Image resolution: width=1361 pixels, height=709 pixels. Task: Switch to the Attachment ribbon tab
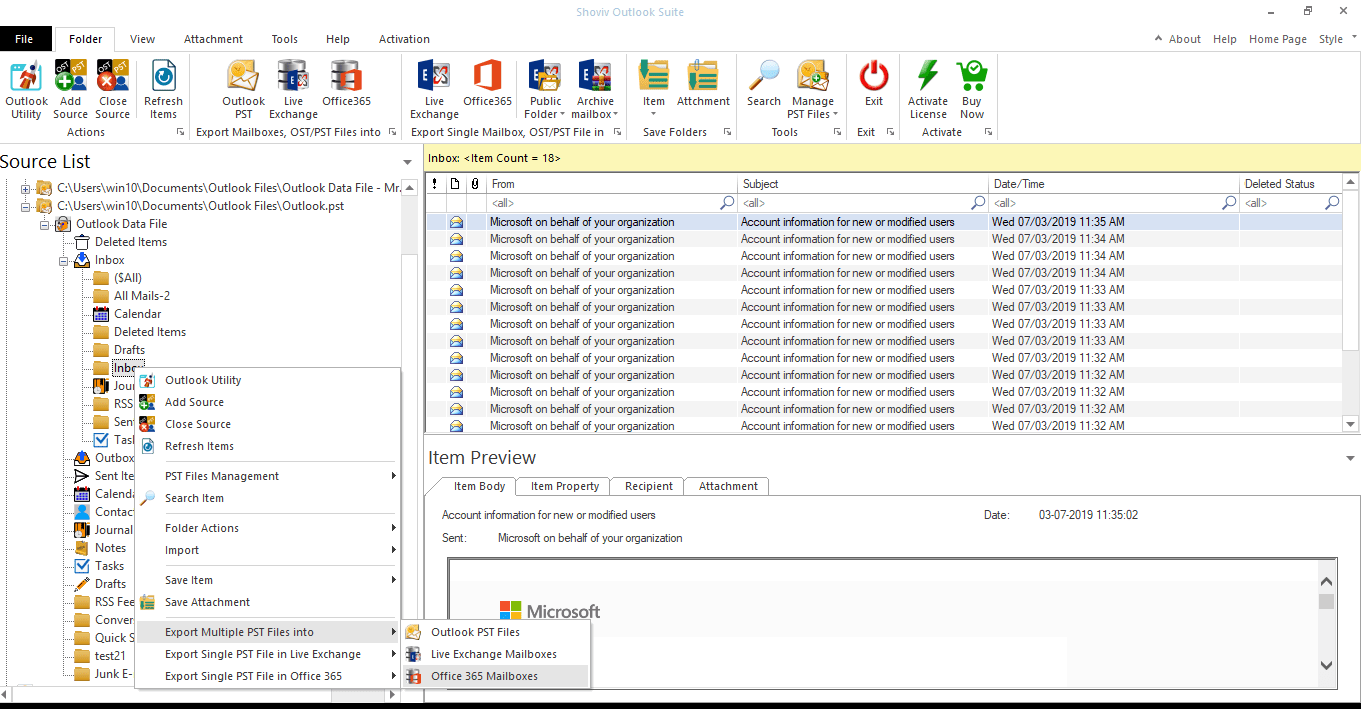click(213, 39)
